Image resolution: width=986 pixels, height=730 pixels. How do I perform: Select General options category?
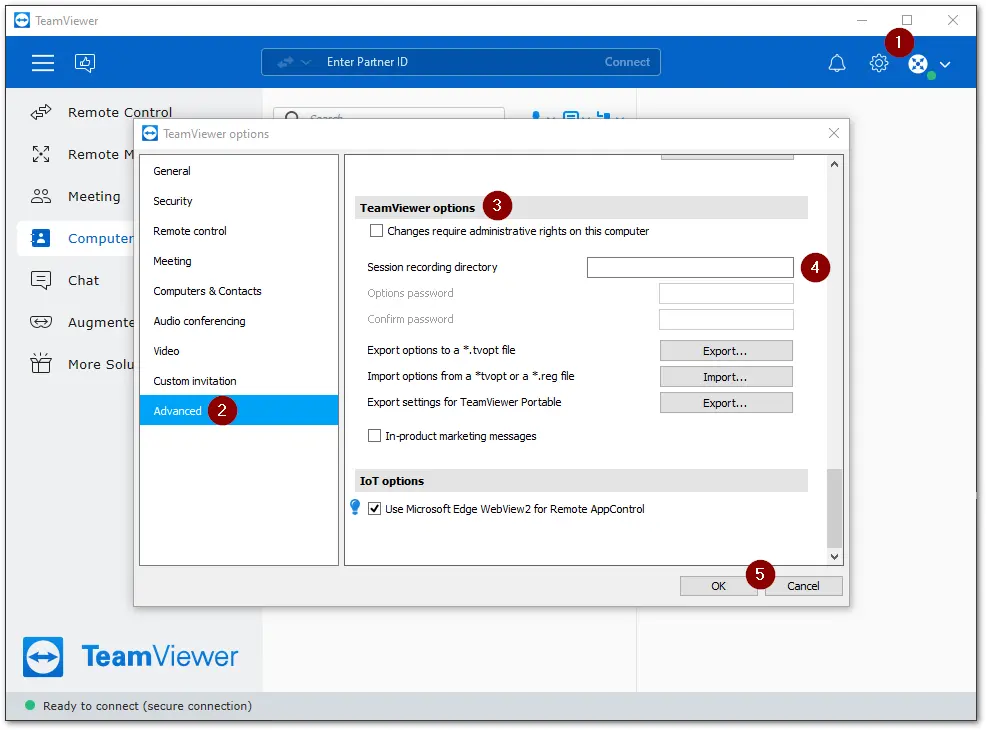[239, 171]
